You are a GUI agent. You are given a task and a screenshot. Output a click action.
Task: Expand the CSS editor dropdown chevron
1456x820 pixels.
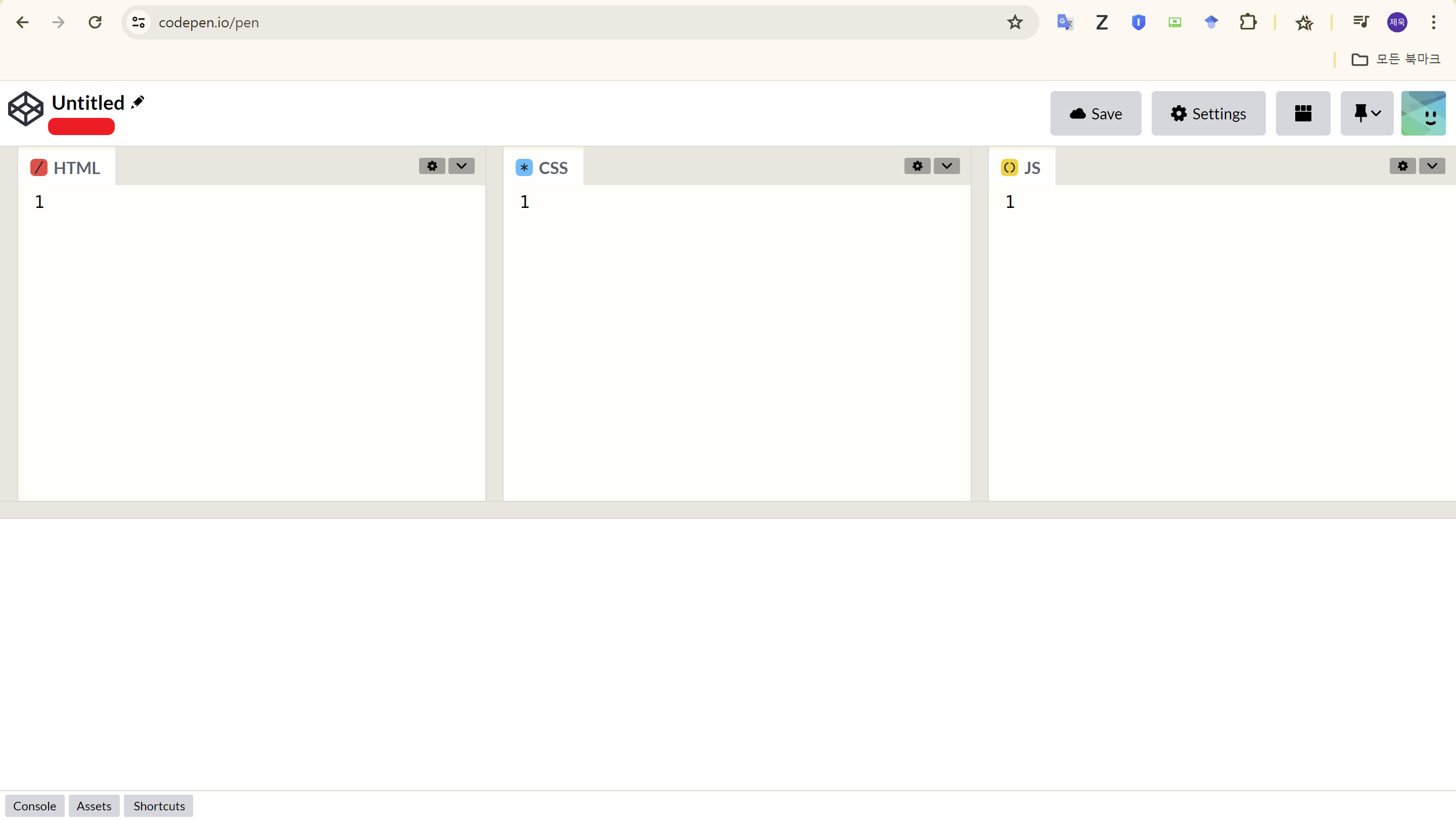pyautogui.click(x=946, y=166)
